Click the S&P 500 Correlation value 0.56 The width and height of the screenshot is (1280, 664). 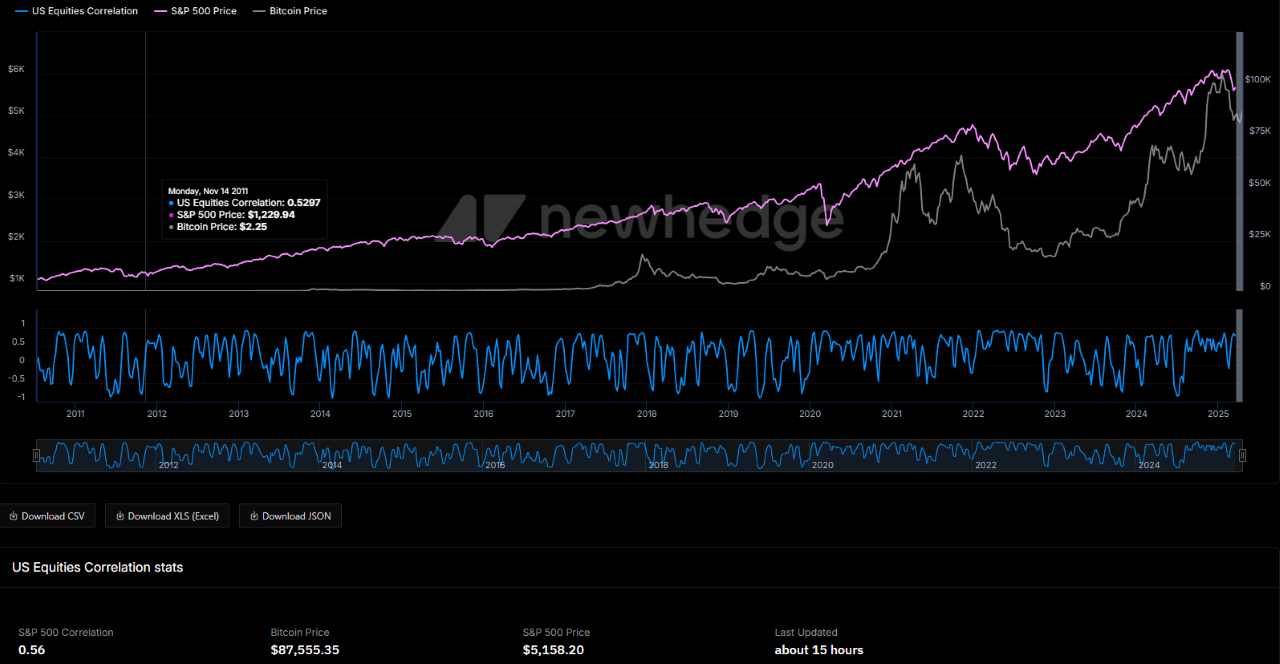click(x=32, y=650)
